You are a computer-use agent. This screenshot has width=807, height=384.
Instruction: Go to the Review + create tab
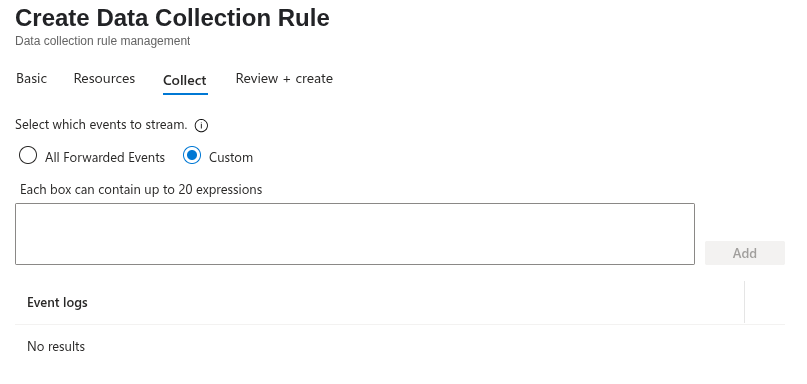(x=284, y=78)
